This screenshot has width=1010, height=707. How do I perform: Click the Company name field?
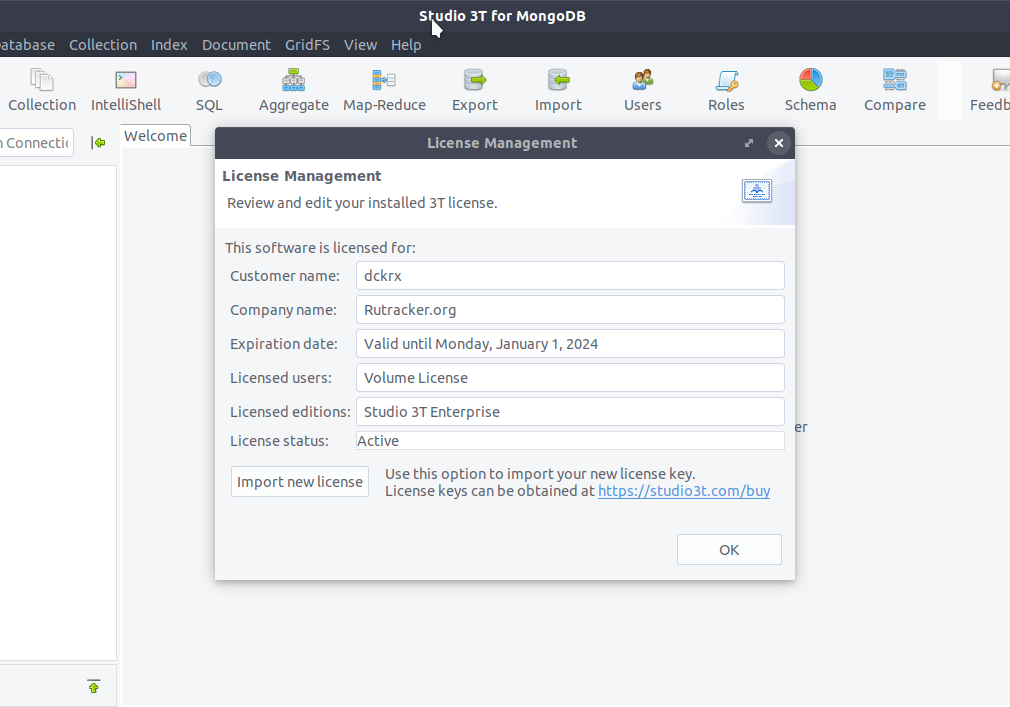pos(570,310)
